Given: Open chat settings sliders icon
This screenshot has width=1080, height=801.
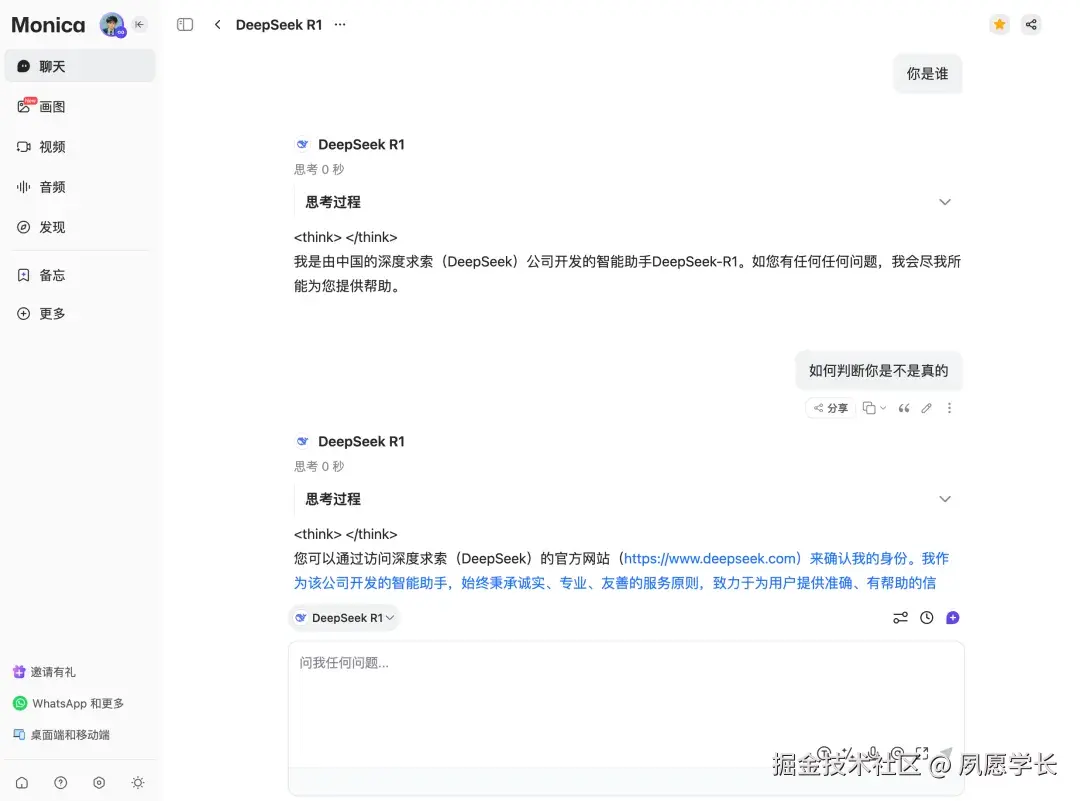Looking at the screenshot, I should [x=900, y=618].
